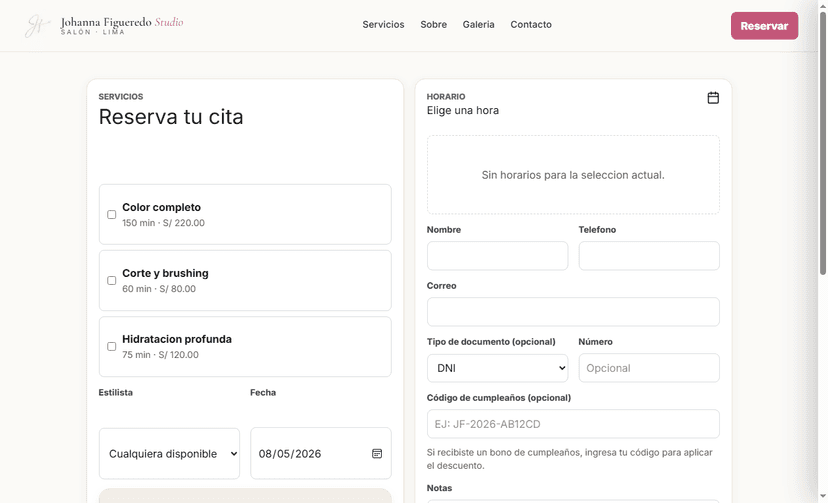Screen dimensions: 828x503
Task: Open the Sobre nav item
Action: (434, 24)
